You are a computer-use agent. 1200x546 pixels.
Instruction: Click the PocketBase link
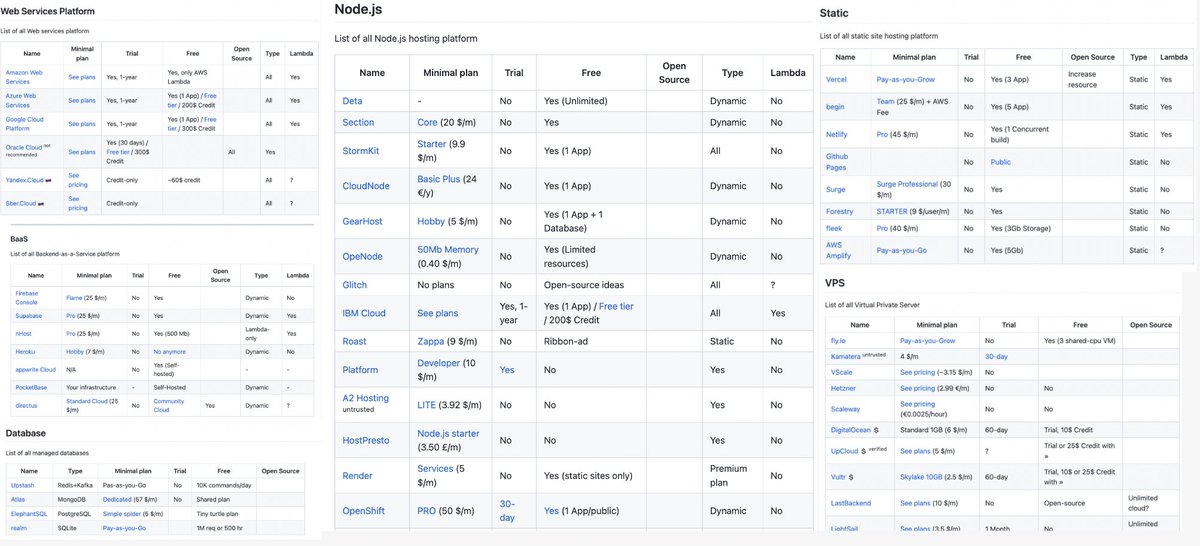32,387
